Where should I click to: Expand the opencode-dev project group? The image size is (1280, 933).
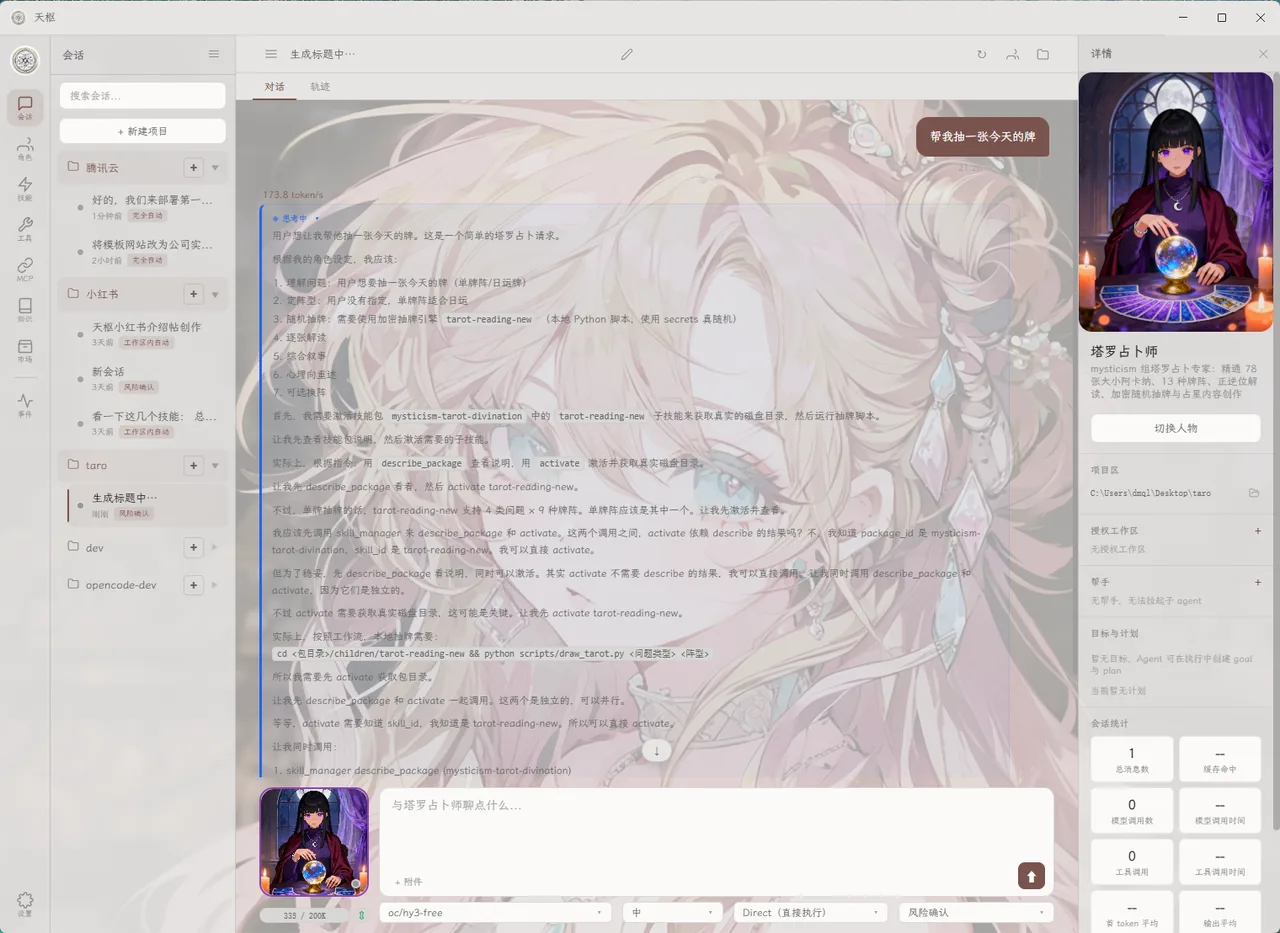coord(215,585)
